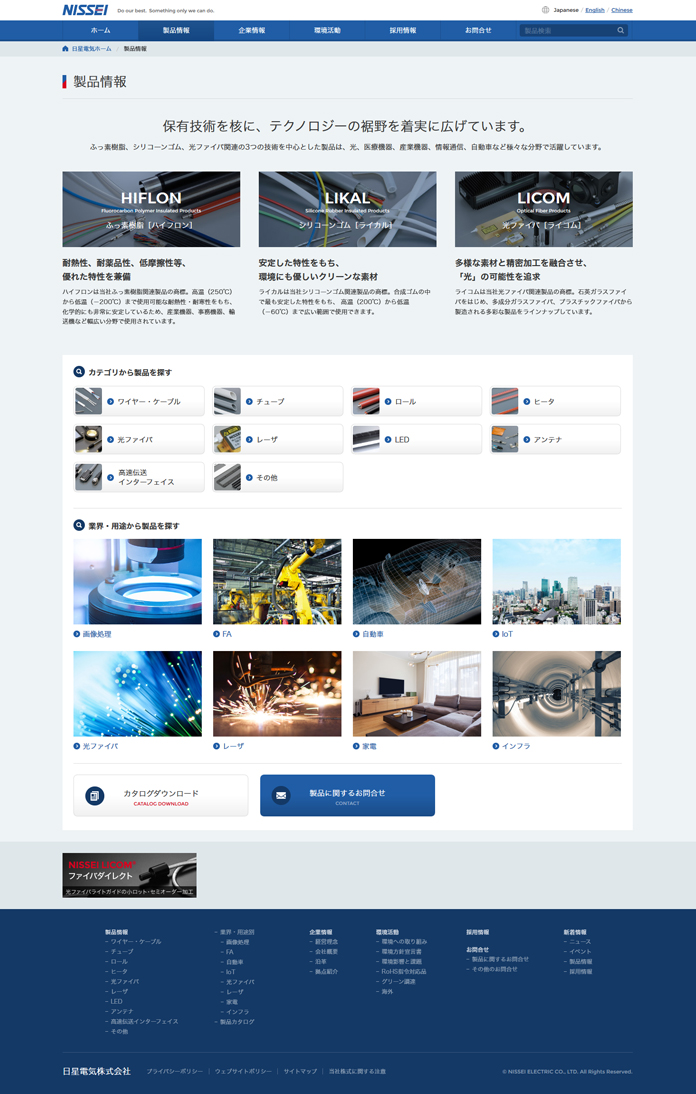Viewport: 696px width, 1094px height.
Task: Click the envelope icon on 製品に関するお問合せ
Action: coord(281,795)
